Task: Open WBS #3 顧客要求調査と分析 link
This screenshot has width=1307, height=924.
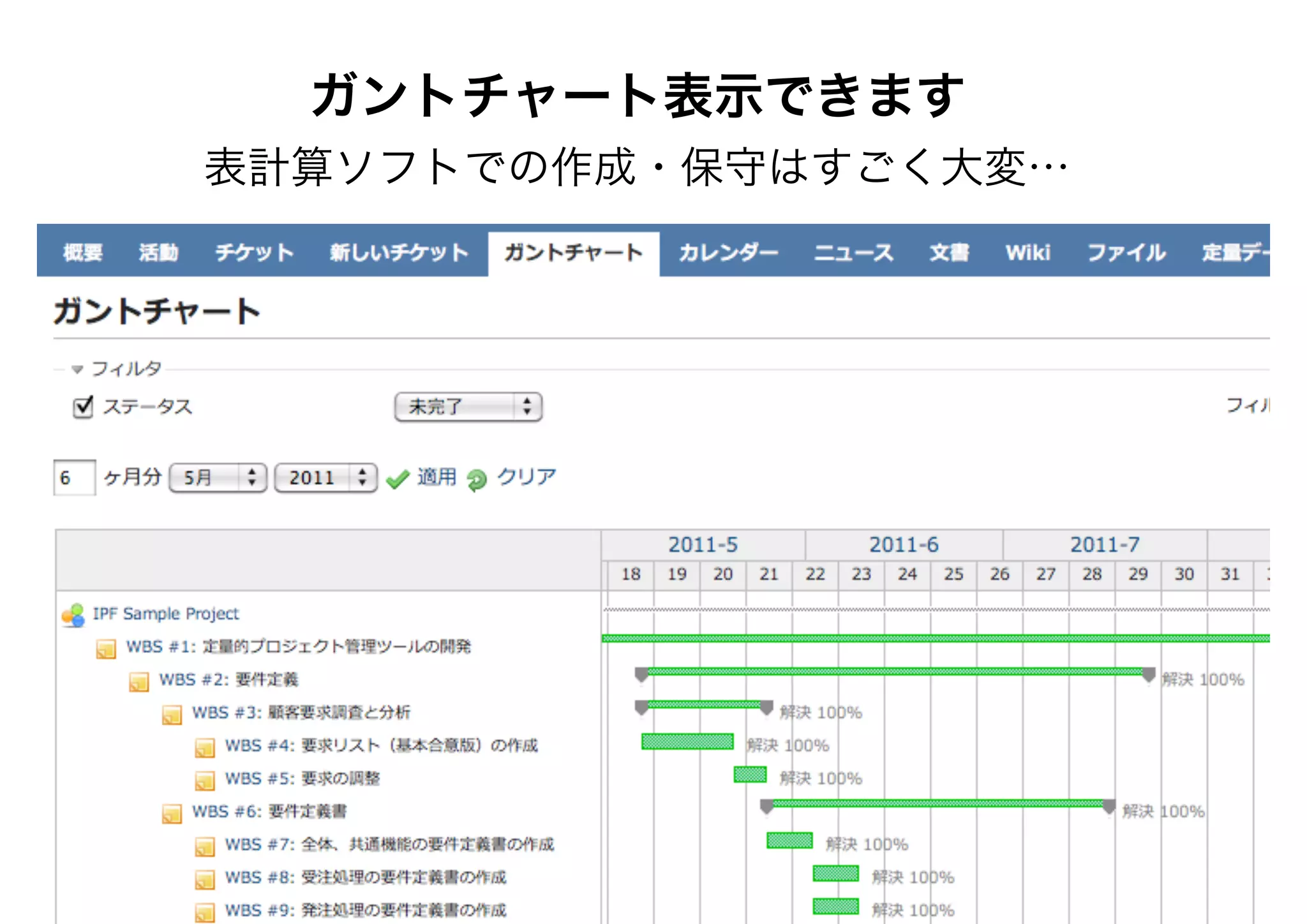Action: 301,712
